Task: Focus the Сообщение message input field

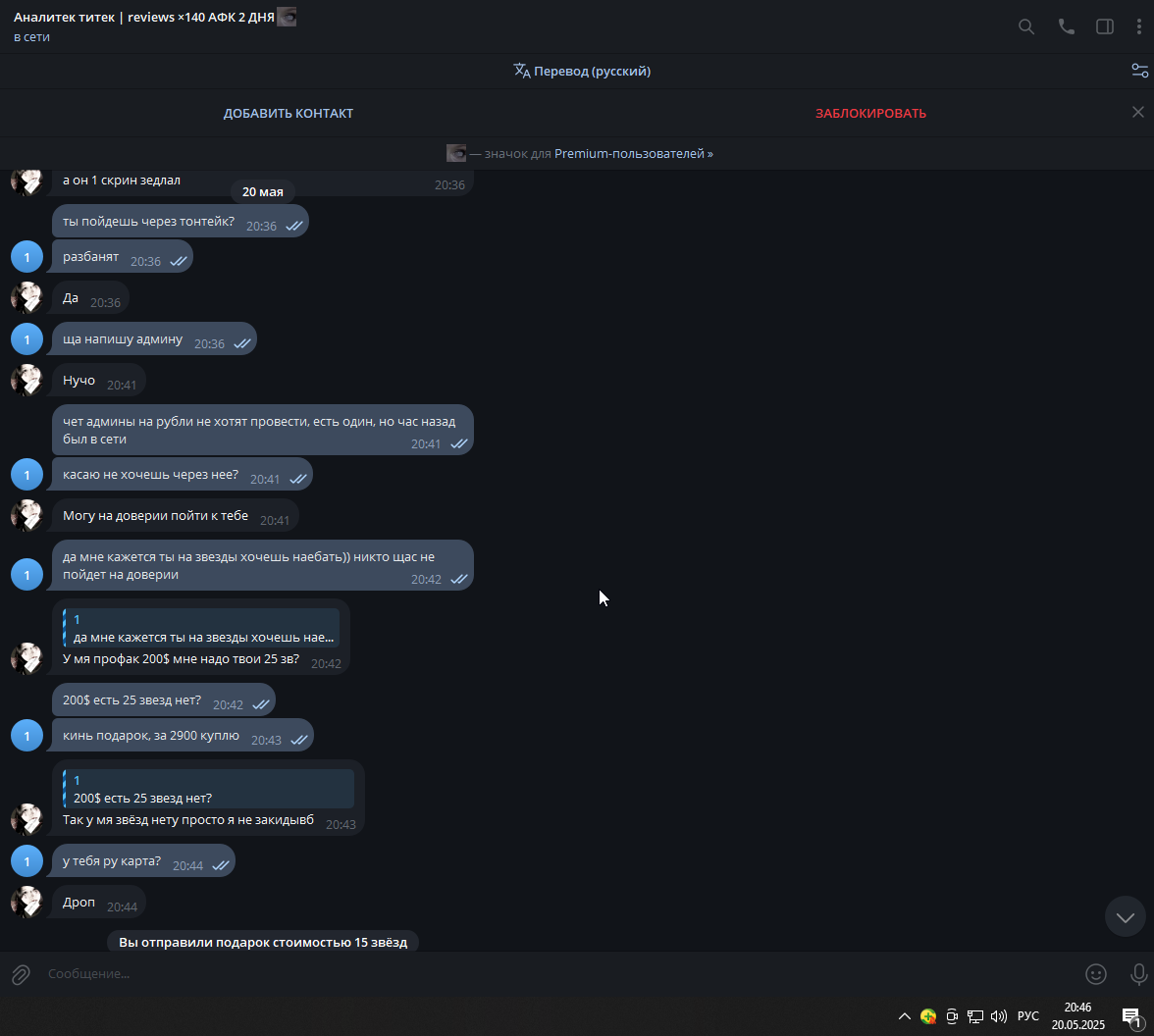Action: (559, 974)
